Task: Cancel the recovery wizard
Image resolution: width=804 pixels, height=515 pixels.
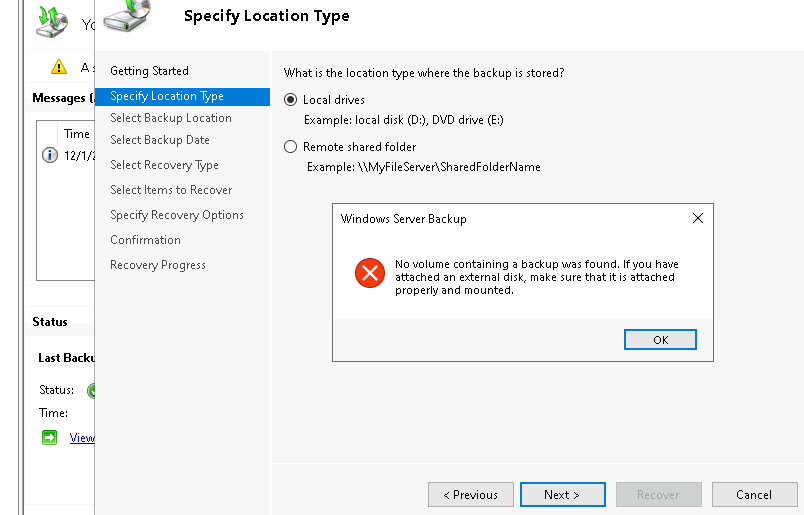Action: coord(754,494)
